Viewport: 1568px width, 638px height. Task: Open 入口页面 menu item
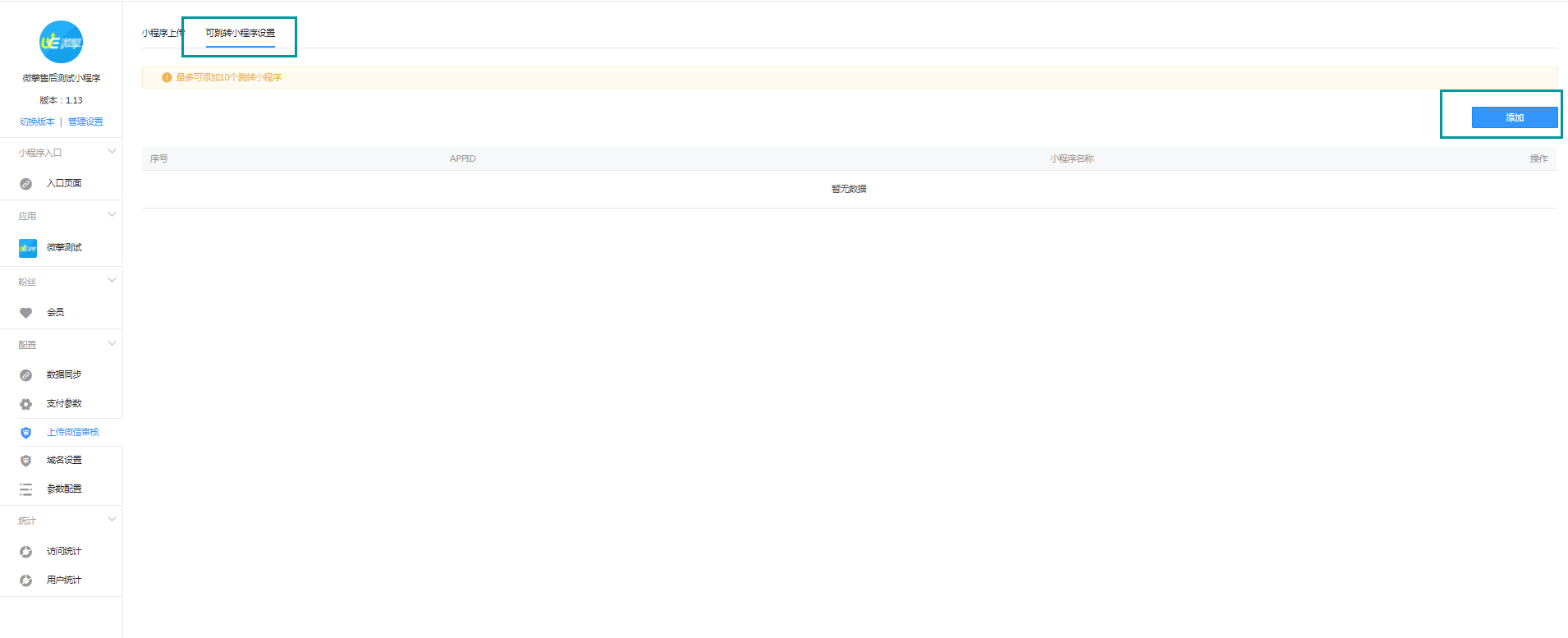[x=64, y=183]
